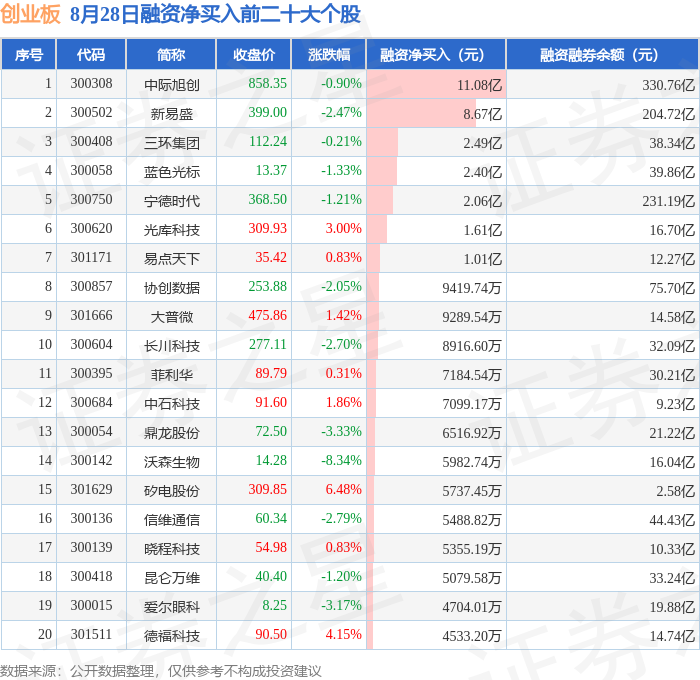Click stock name 中际旭创
The width and height of the screenshot is (700, 680).
[171, 84]
